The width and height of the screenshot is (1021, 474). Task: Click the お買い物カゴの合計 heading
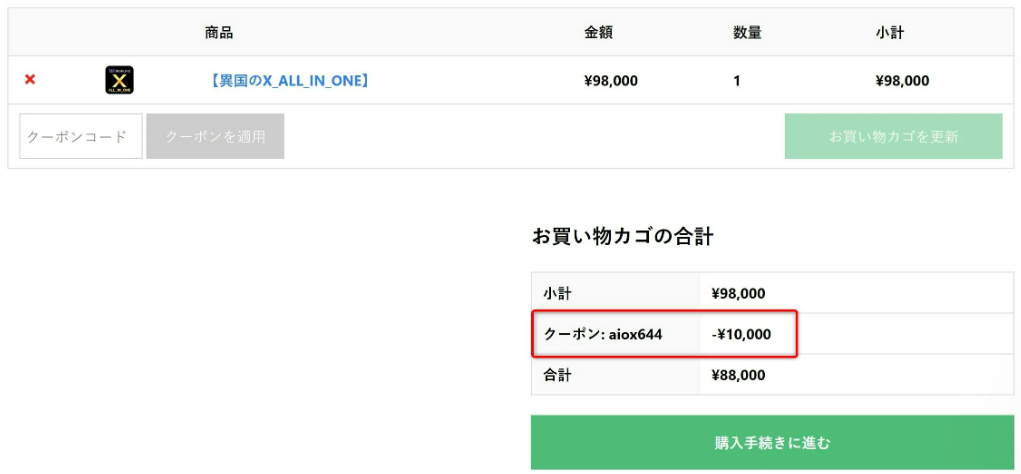coord(622,237)
